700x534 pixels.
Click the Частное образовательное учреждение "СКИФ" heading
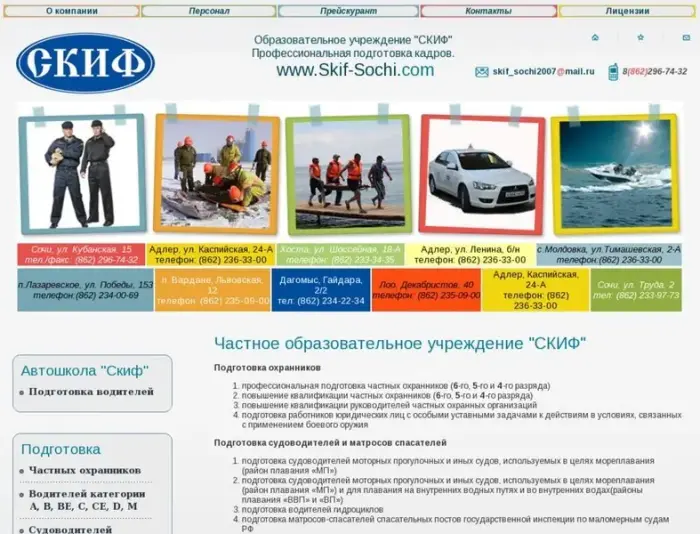coord(400,343)
